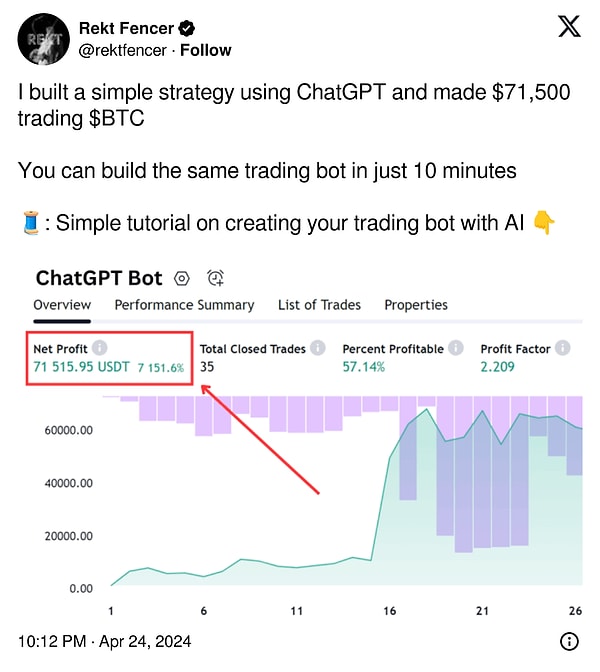The width and height of the screenshot is (600, 672).
Task: Click Profit Factor info icon
Action: (x=562, y=348)
